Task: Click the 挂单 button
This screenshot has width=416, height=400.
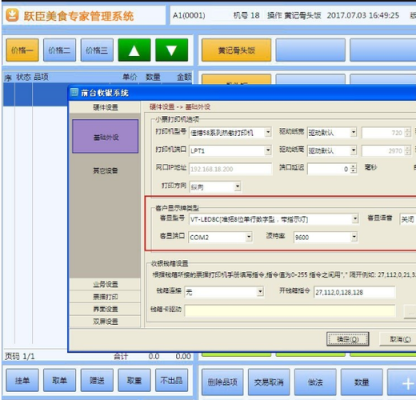Action: point(22,380)
